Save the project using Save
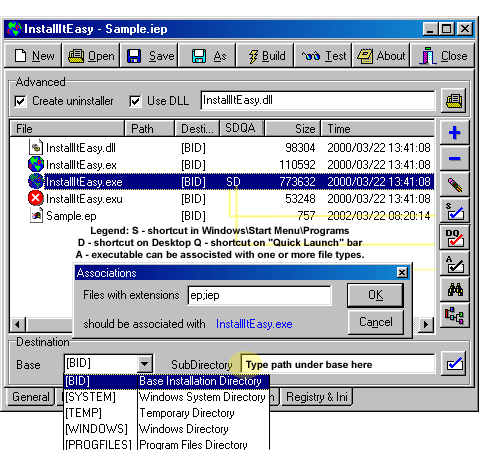 tap(150, 56)
